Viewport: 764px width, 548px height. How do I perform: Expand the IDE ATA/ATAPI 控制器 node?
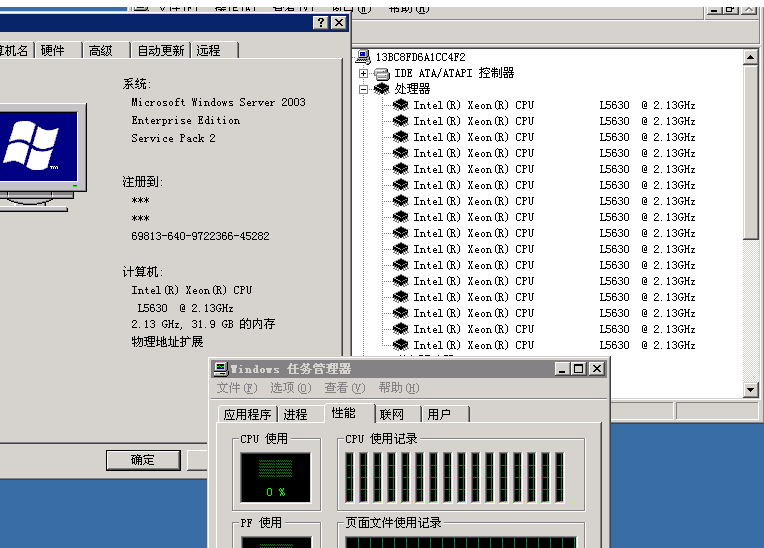click(x=363, y=74)
